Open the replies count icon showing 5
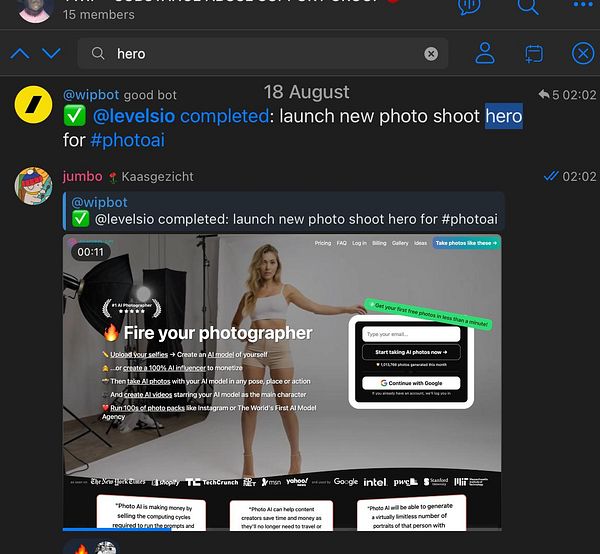600x554 pixels. click(549, 95)
